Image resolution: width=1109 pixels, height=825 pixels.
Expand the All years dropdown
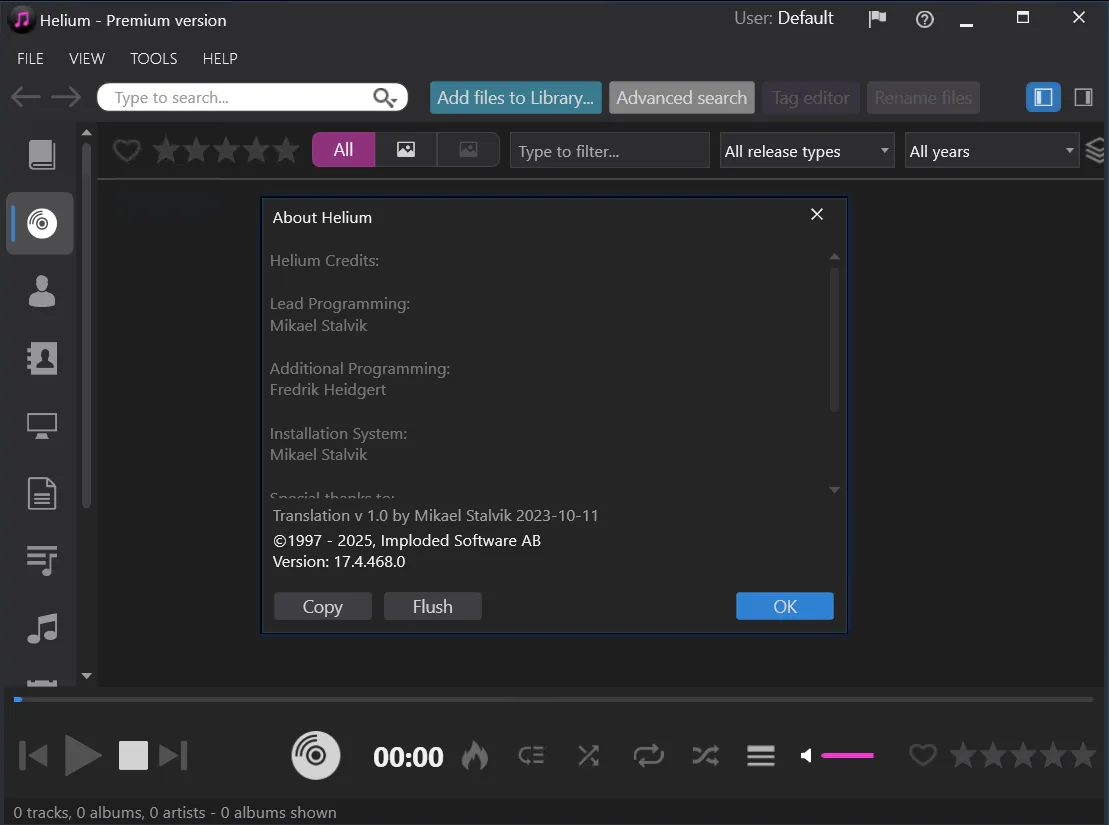pyautogui.click(x=992, y=151)
